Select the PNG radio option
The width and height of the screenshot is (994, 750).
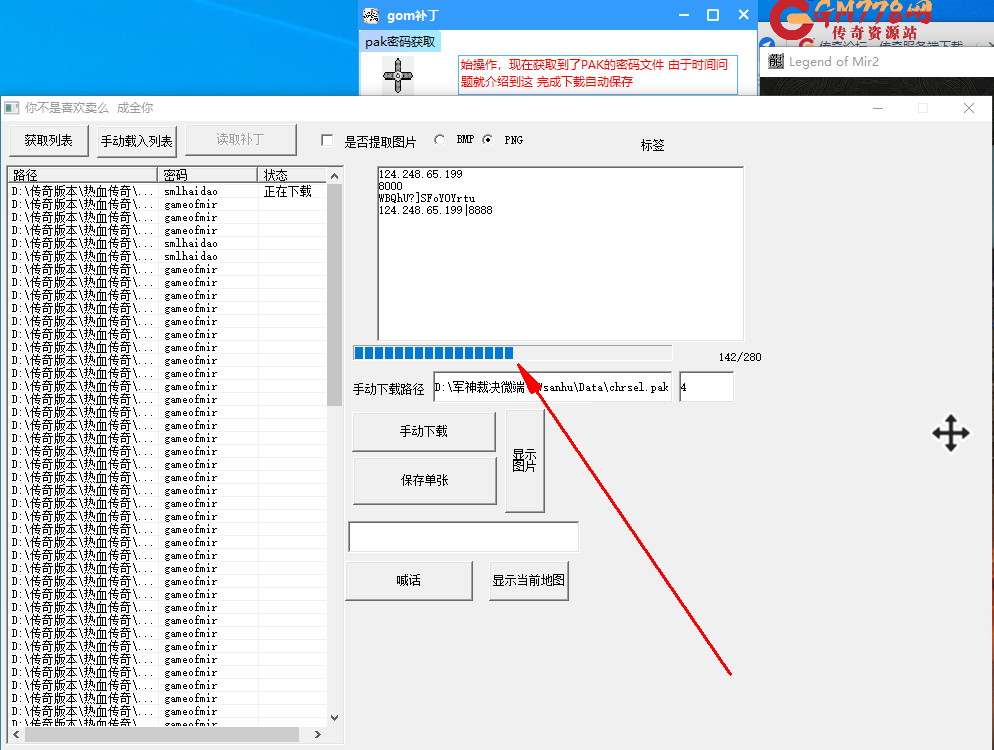pos(488,140)
